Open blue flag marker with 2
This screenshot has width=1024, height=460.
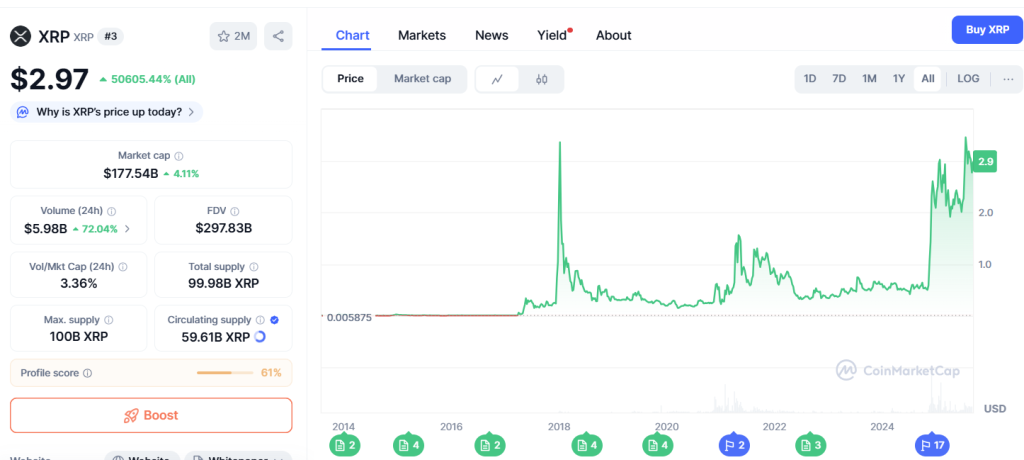(x=735, y=446)
